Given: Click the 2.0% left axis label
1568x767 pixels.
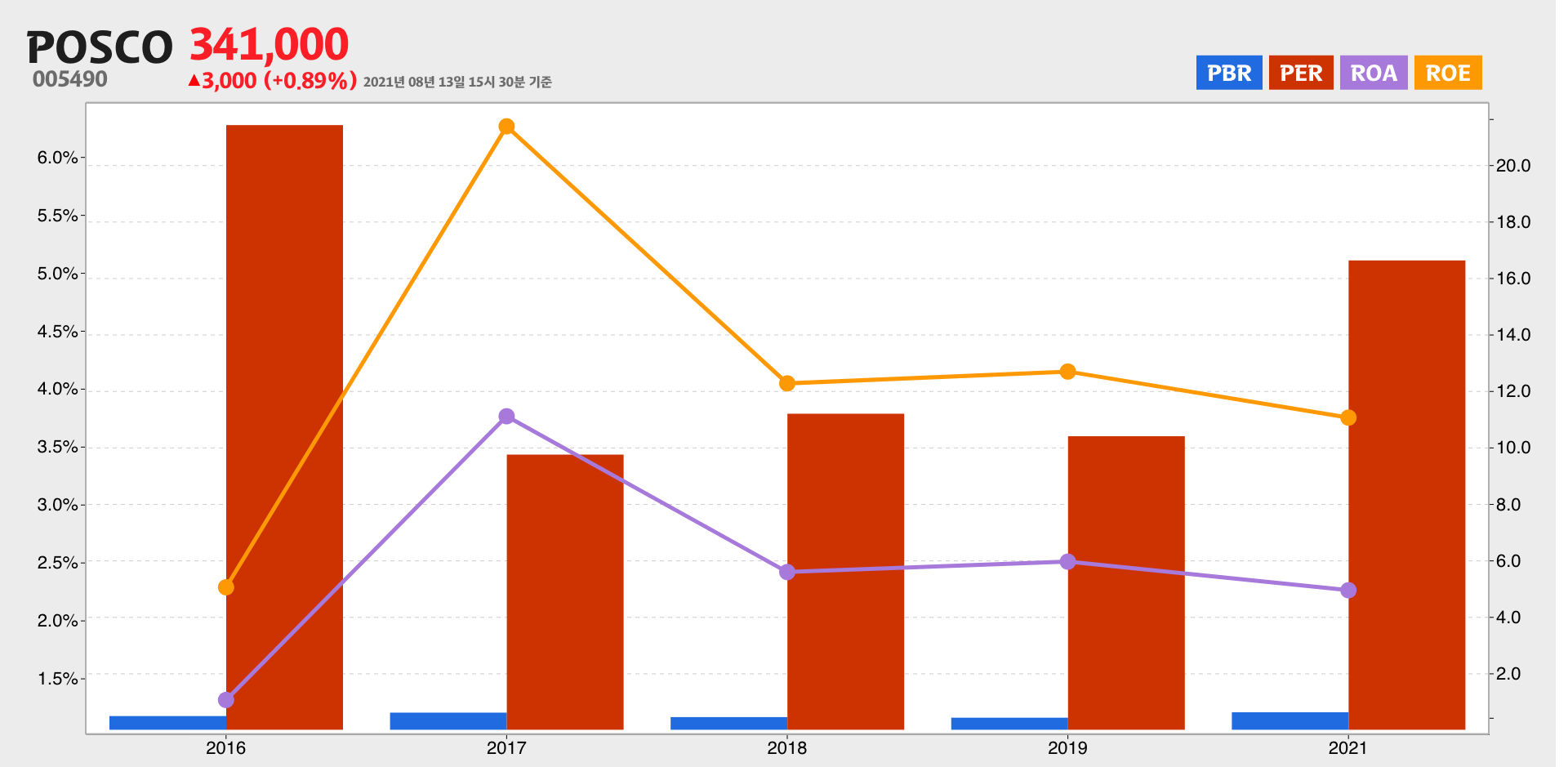Looking at the screenshot, I should click(57, 622).
